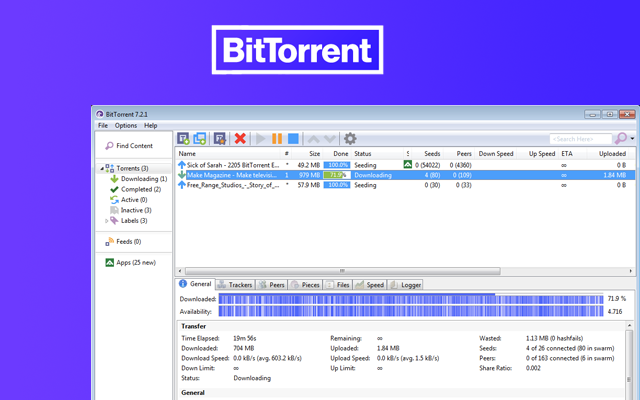Click the Availability pieces bar
Viewport: 640px width, 400px height.
point(411,311)
